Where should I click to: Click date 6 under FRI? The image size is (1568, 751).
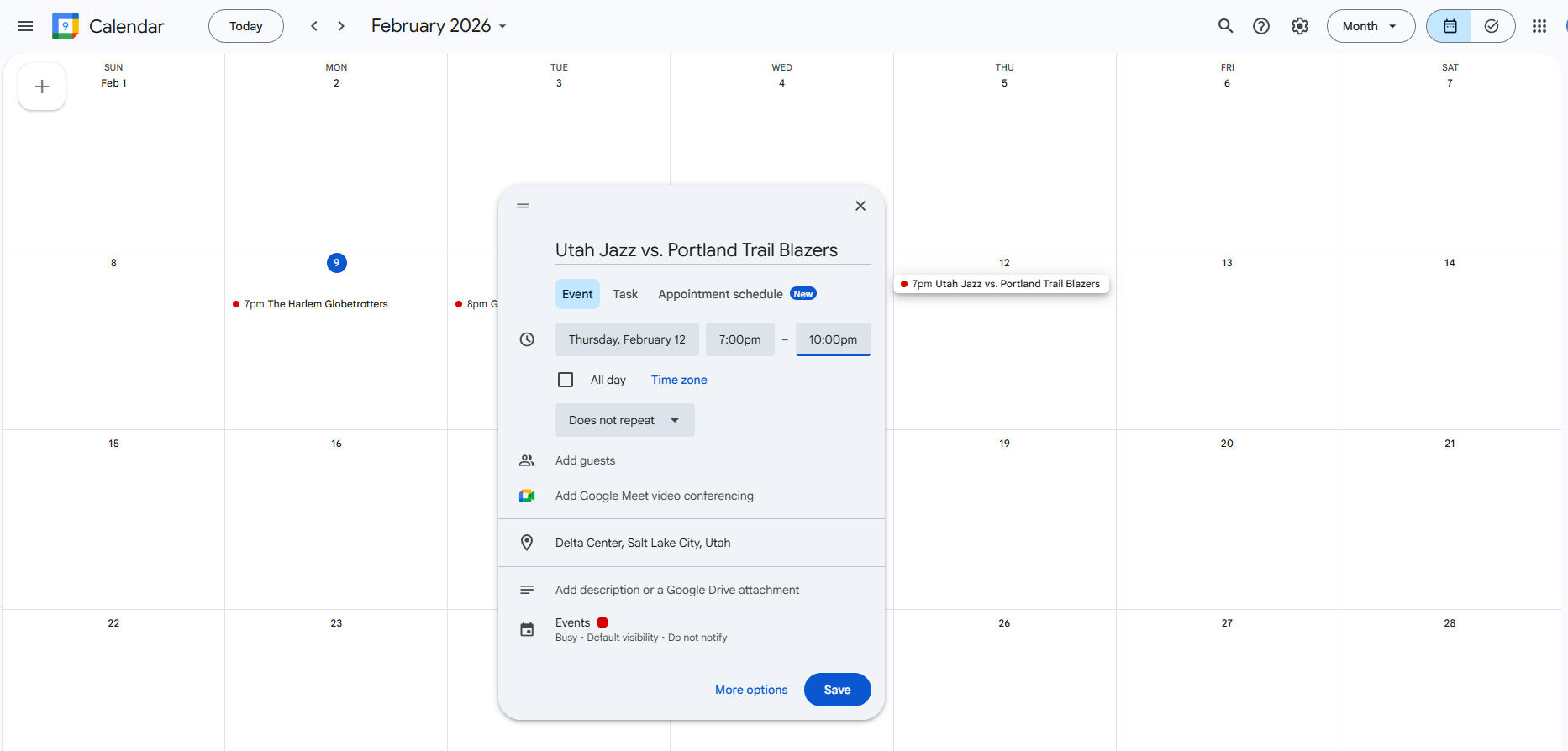[1227, 83]
